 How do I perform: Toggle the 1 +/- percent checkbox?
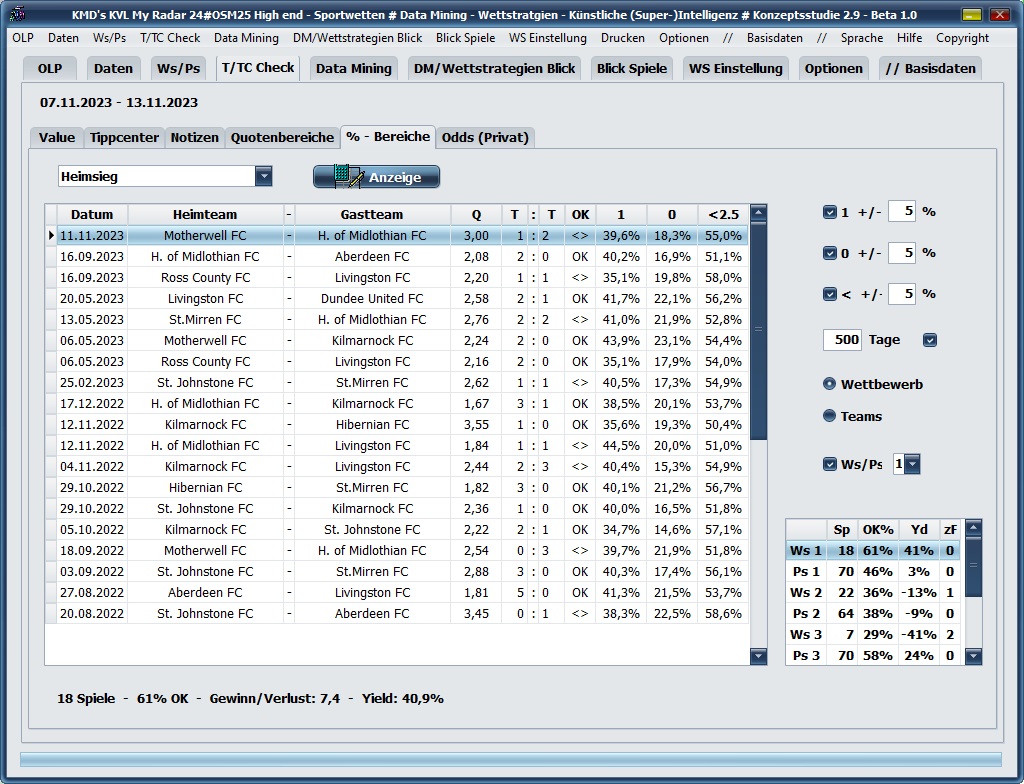829,212
